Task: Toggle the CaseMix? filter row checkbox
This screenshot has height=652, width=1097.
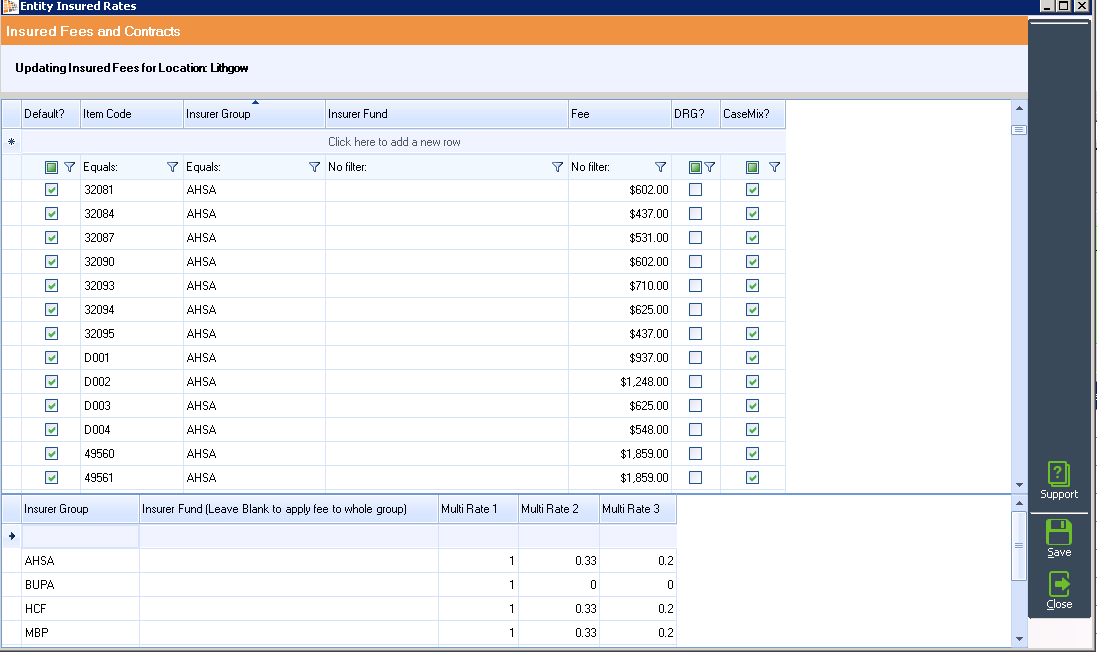Action: tap(752, 167)
